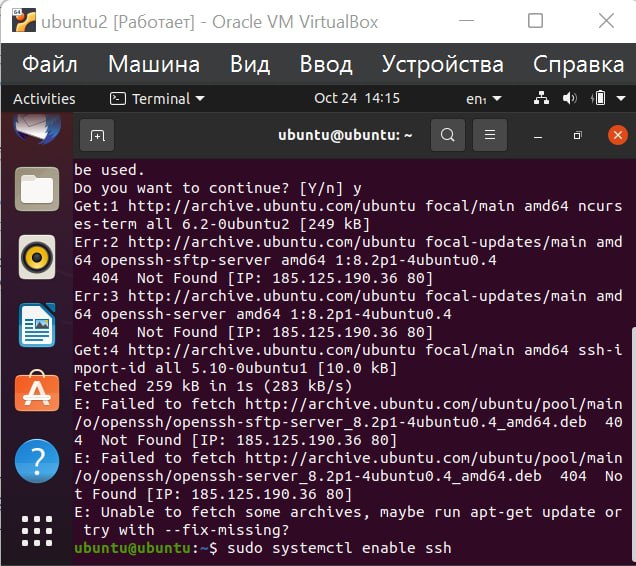Open the Справка menu
This screenshot has height=566, width=636.
tap(578, 64)
